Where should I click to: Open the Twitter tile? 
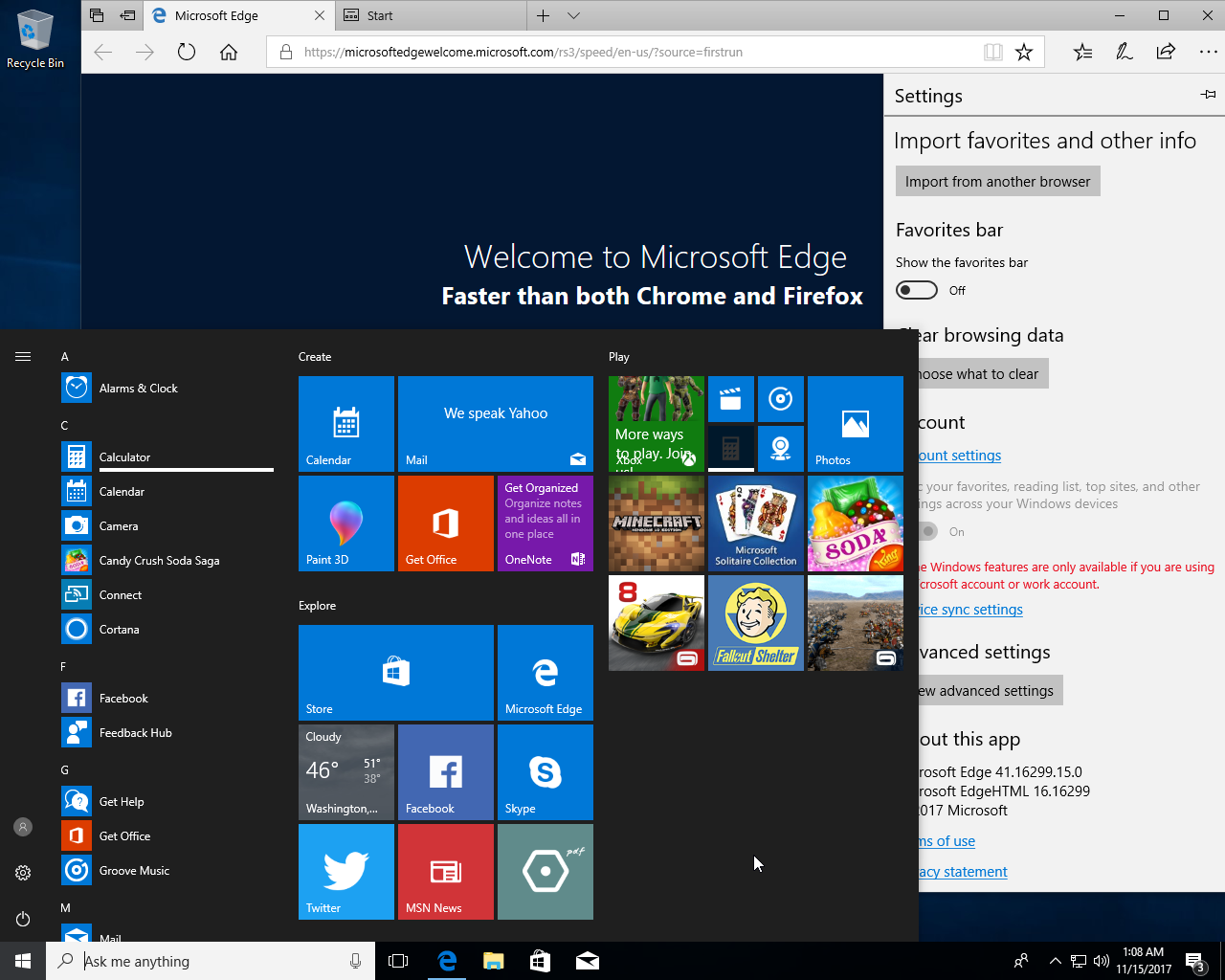click(346, 872)
